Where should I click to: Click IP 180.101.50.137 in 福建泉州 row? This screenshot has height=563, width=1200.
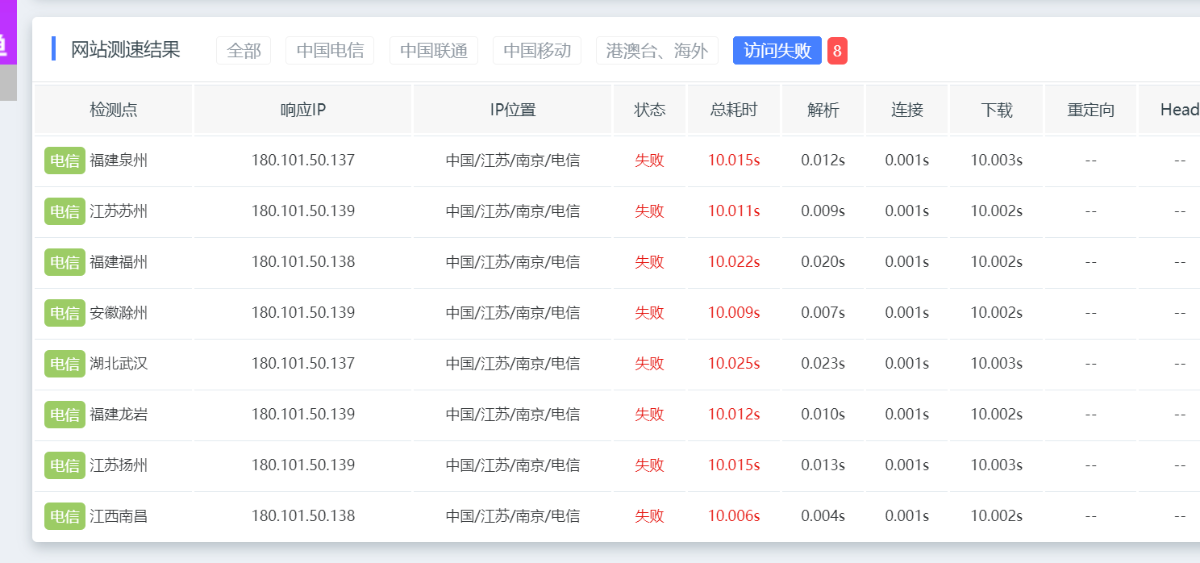pyautogui.click(x=303, y=160)
